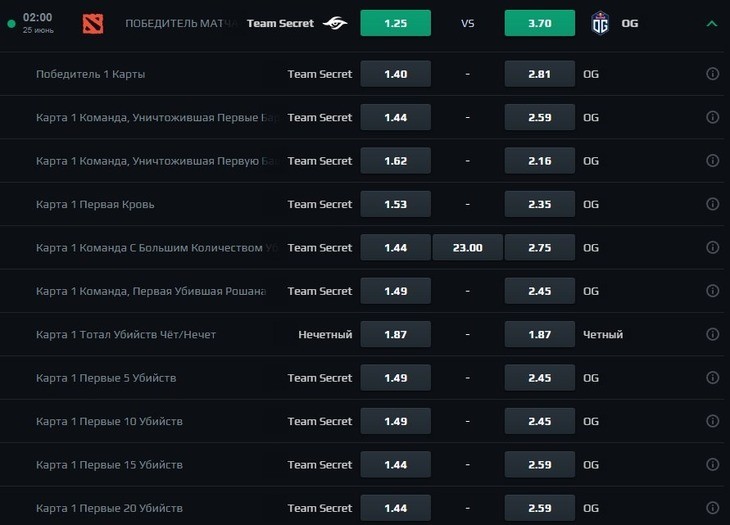The image size is (730, 525).
Task: Click the OG team logo icon
Action: coord(600,23)
